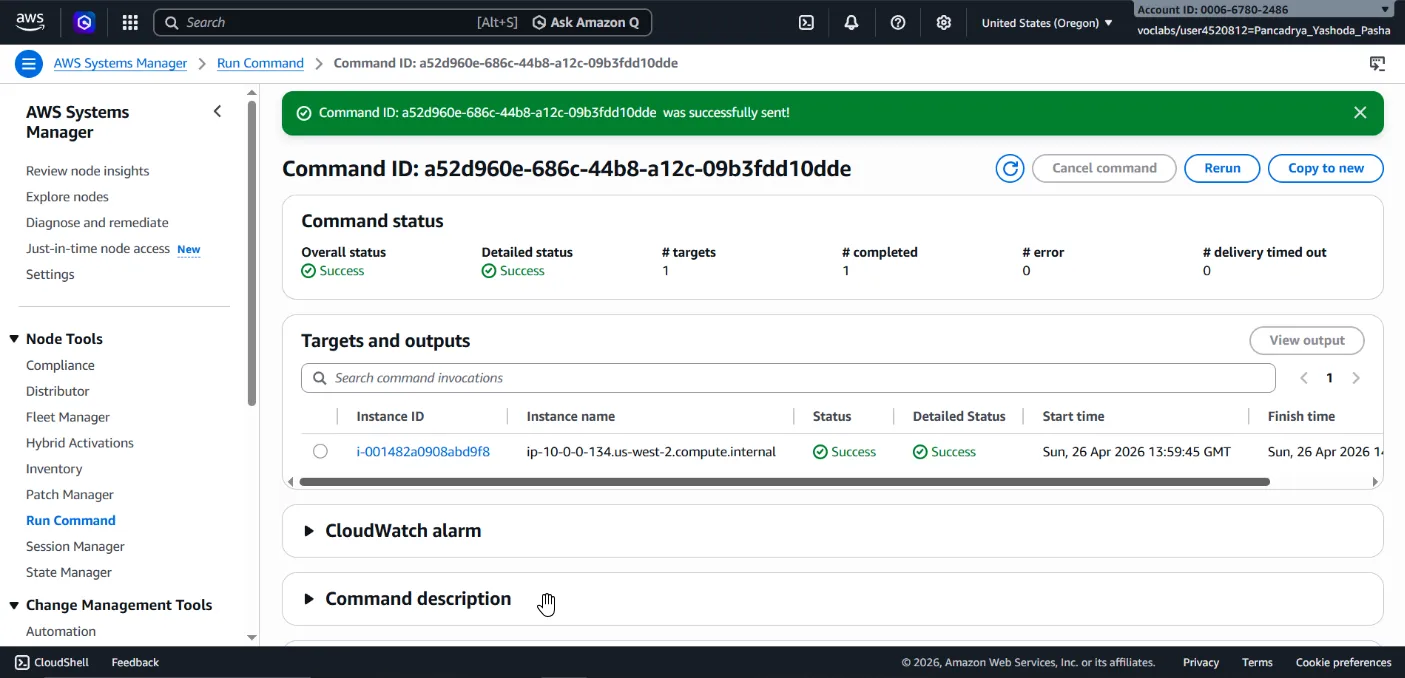Open Fleet Manager
The width and height of the screenshot is (1405, 678).
[68, 418]
